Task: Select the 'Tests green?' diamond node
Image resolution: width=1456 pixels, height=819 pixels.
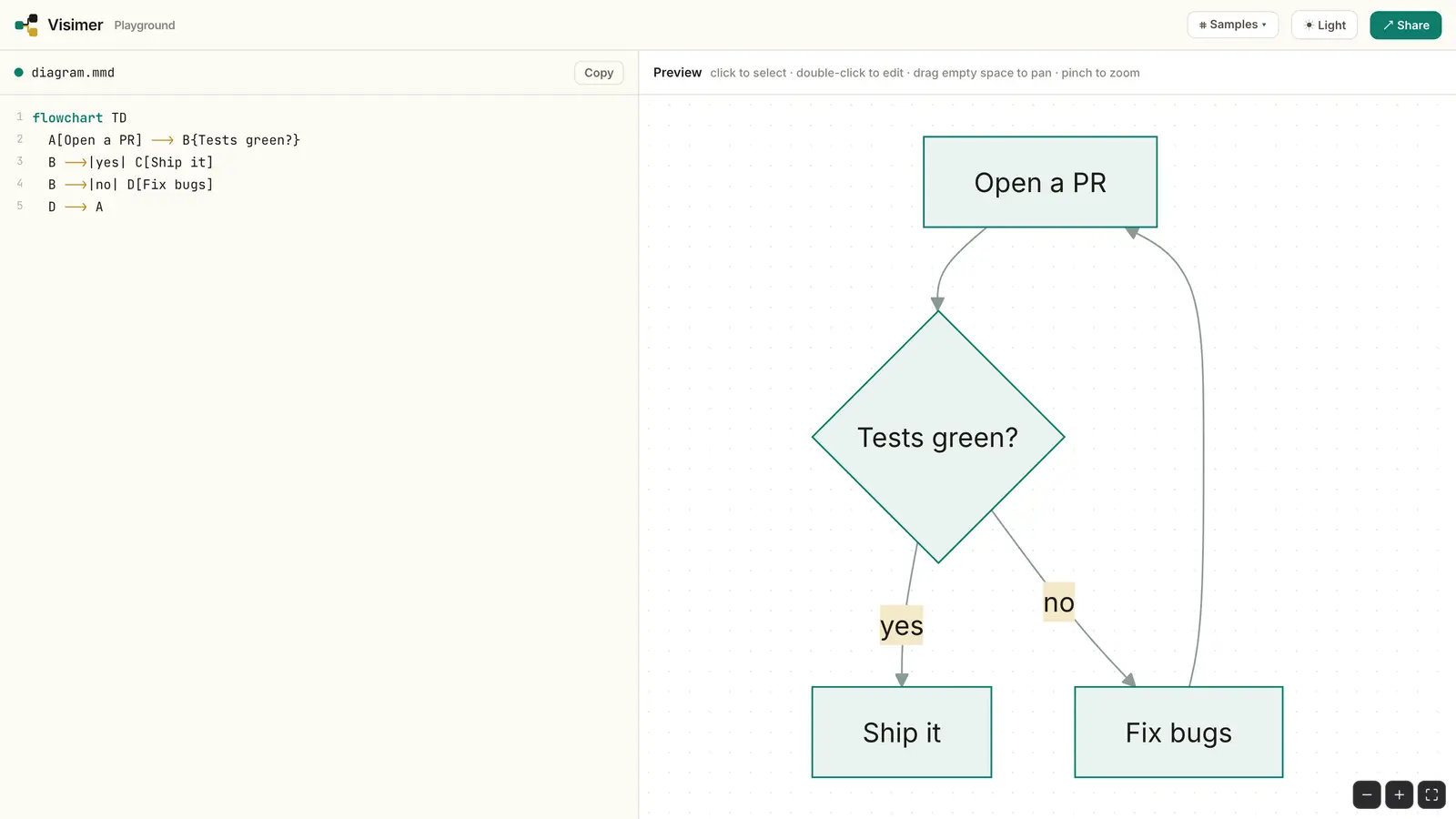Action: (x=938, y=437)
